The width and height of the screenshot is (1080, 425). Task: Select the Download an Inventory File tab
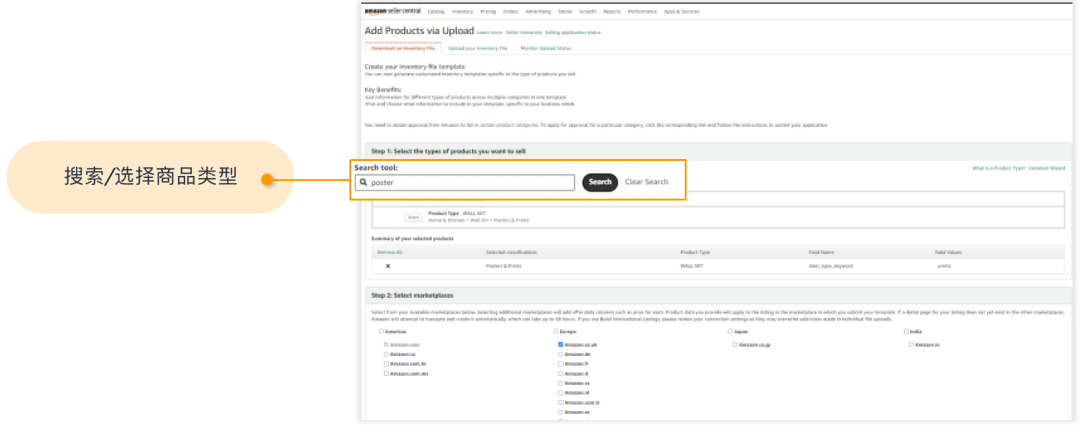[x=403, y=48]
